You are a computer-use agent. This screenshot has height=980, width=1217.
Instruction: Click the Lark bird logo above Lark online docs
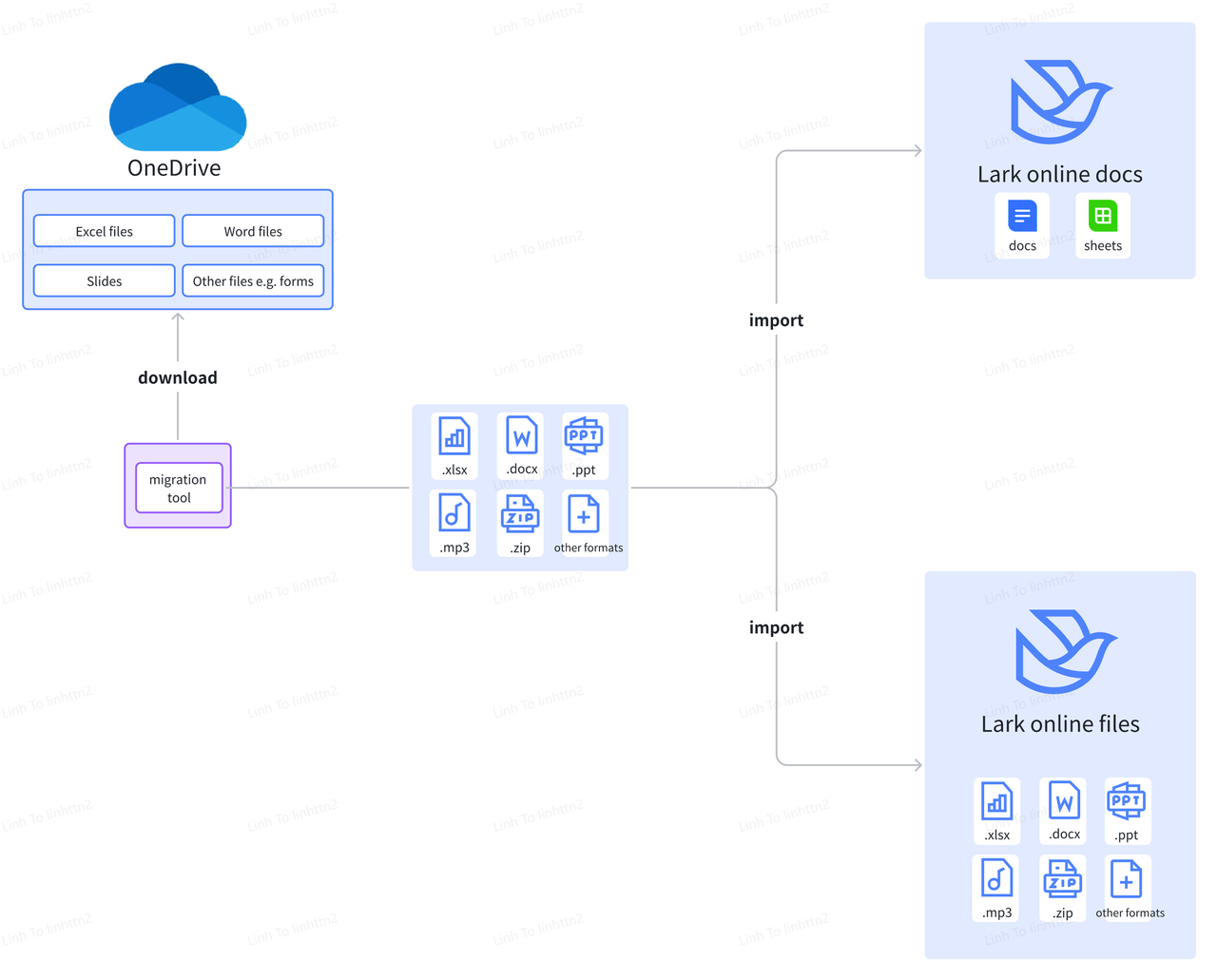coord(1059,102)
